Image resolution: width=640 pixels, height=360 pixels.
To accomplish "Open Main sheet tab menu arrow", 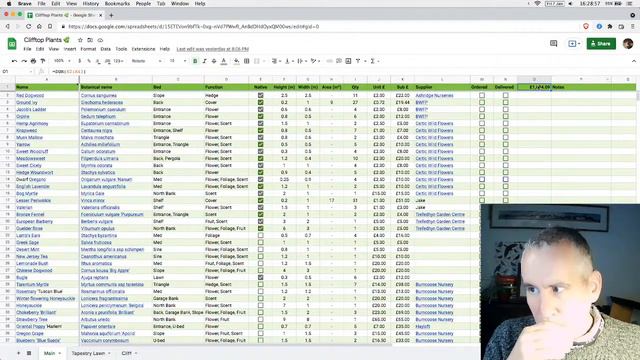I will (60, 353).
